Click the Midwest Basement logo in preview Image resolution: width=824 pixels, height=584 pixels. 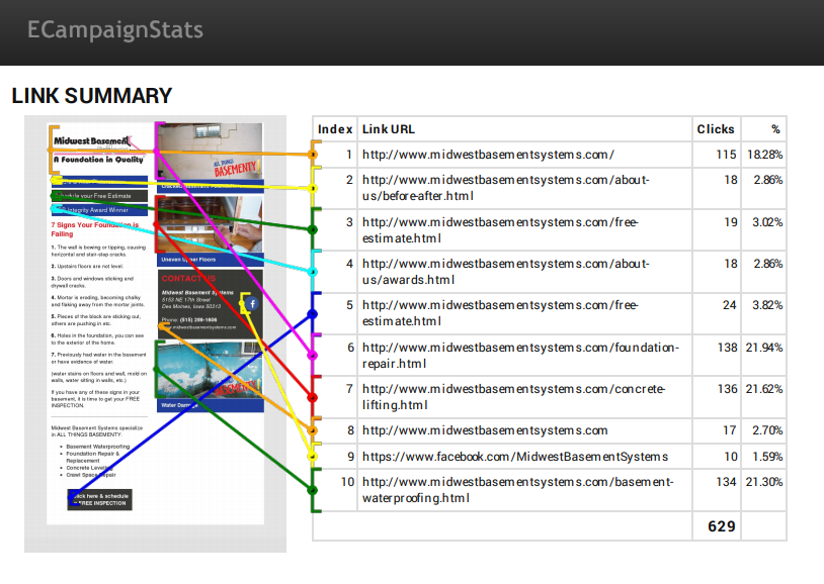(99, 150)
